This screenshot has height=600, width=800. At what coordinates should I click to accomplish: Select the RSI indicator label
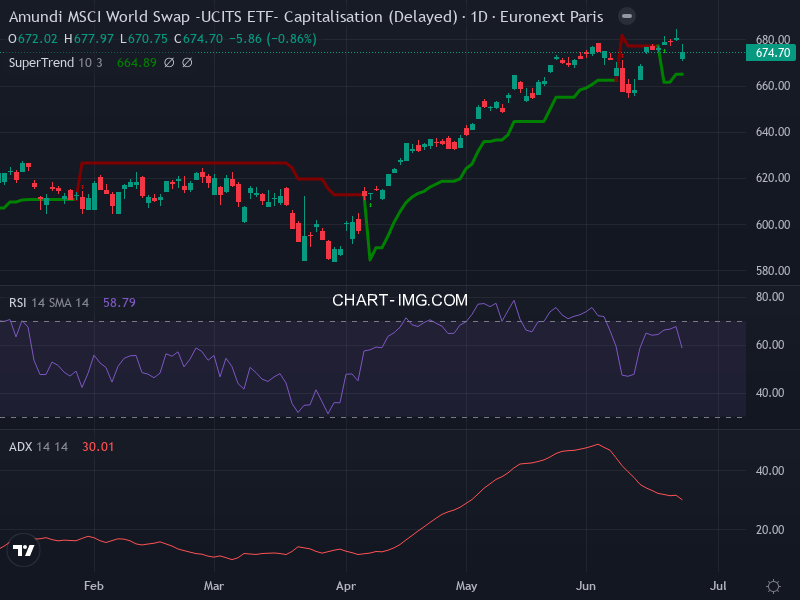click(17, 303)
